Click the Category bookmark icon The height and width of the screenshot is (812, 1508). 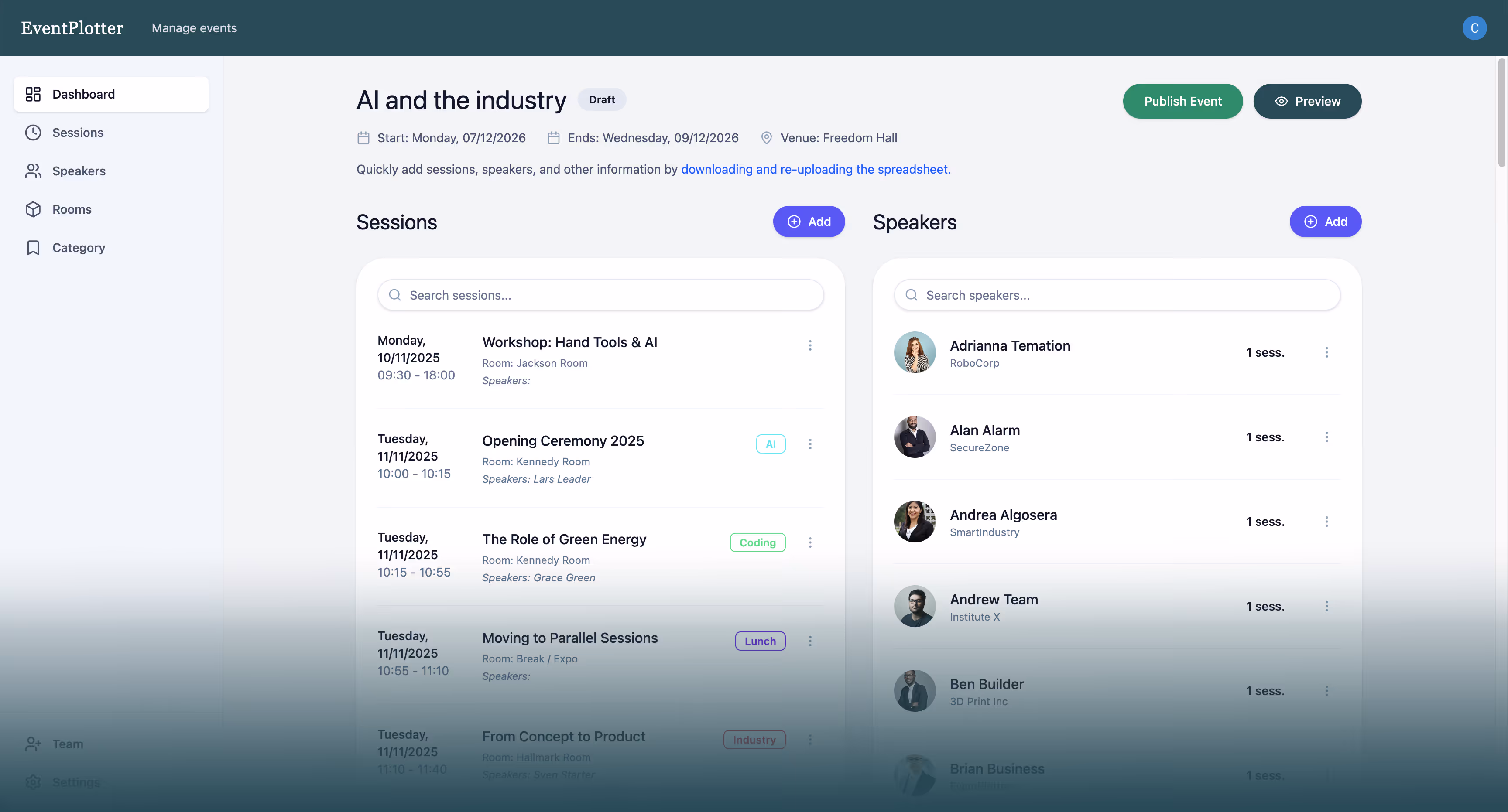pyautogui.click(x=33, y=247)
